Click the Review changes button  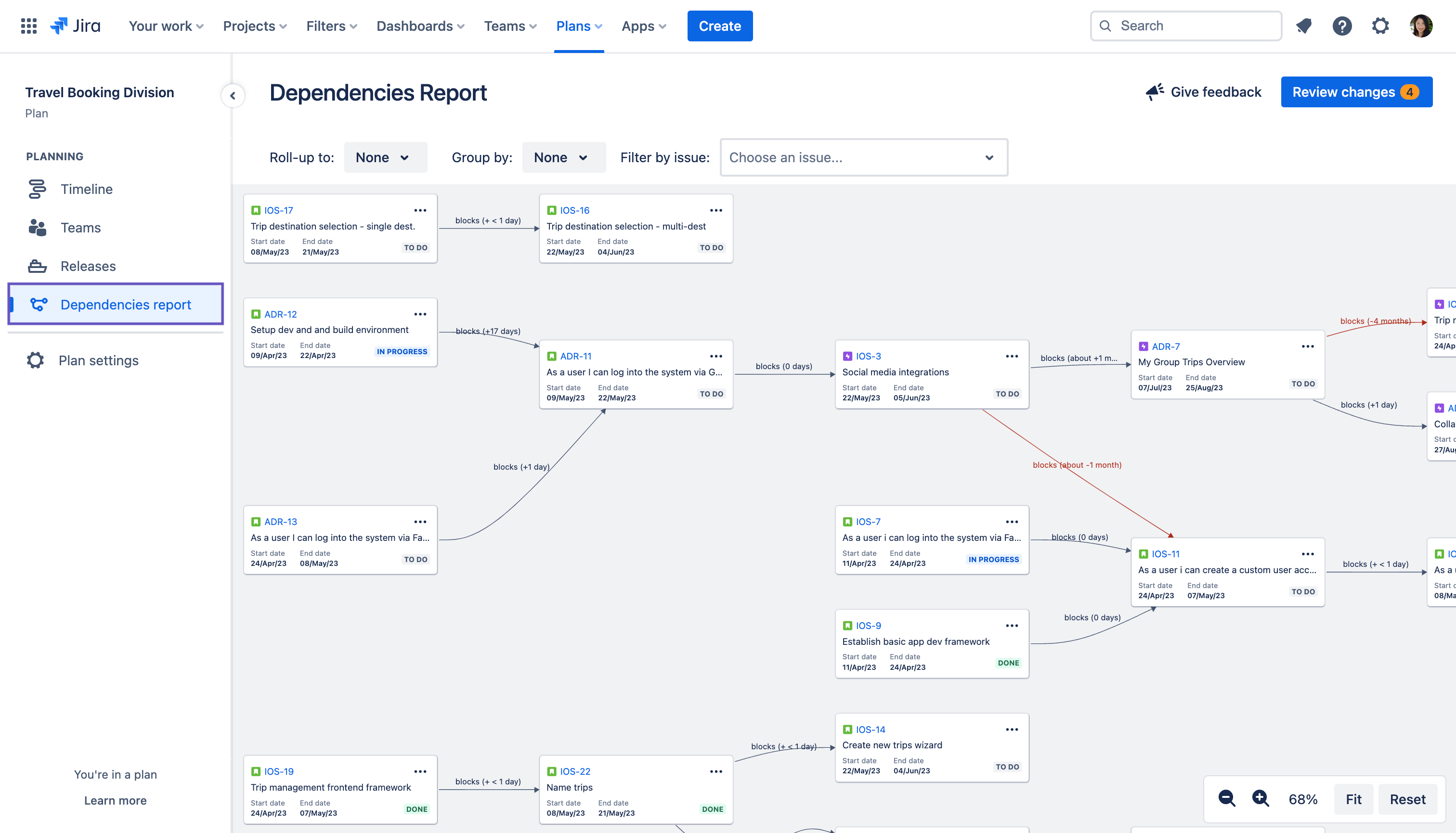point(1356,92)
